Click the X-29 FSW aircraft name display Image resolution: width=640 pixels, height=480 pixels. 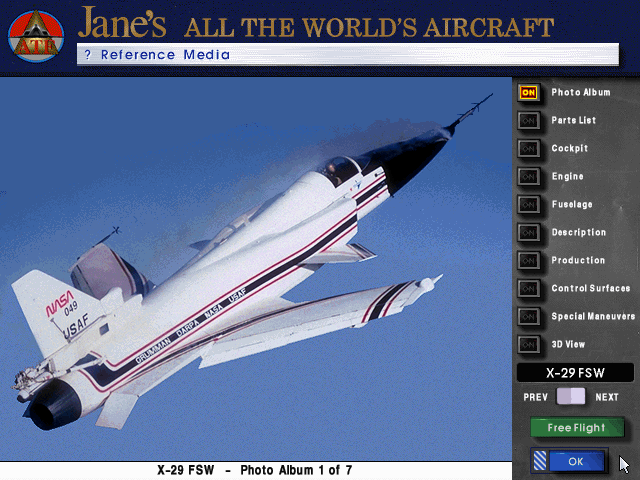coord(575,373)
